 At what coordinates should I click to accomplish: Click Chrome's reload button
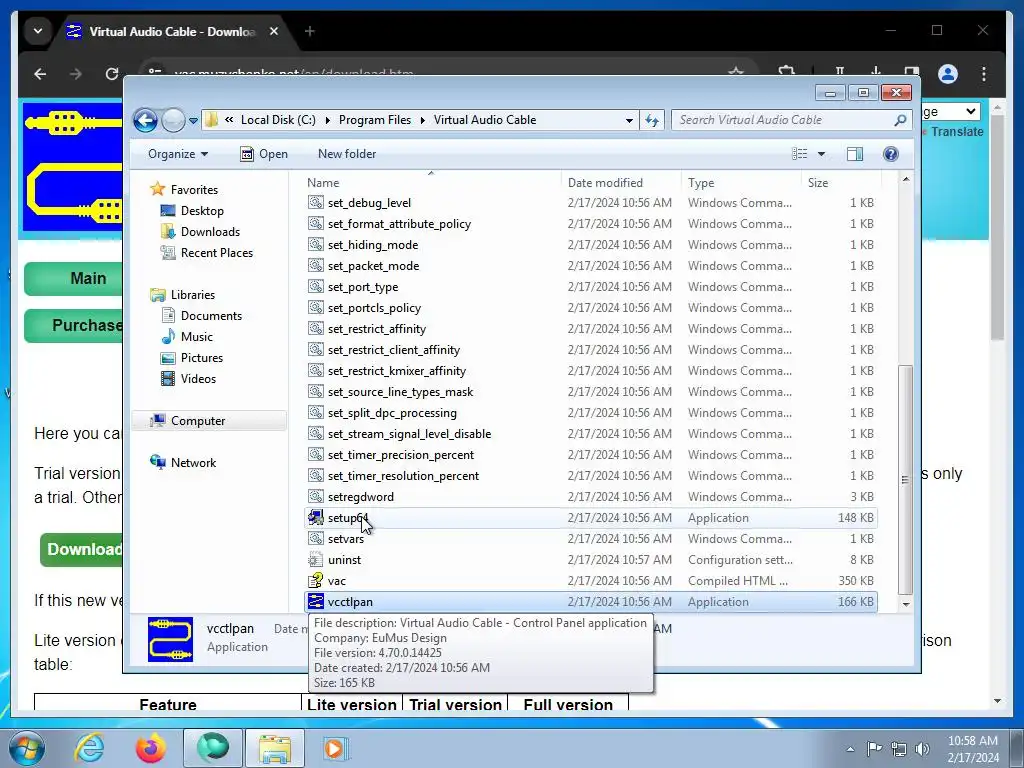pyautogui.click(x=112, y=74)
